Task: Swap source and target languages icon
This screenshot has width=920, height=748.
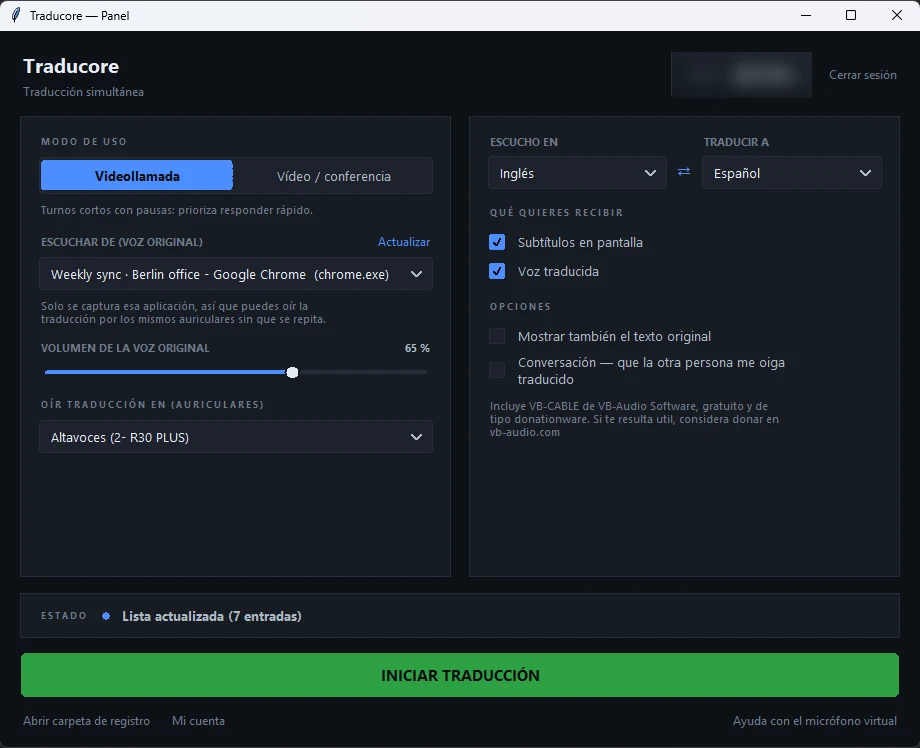Action: [684, 172]
